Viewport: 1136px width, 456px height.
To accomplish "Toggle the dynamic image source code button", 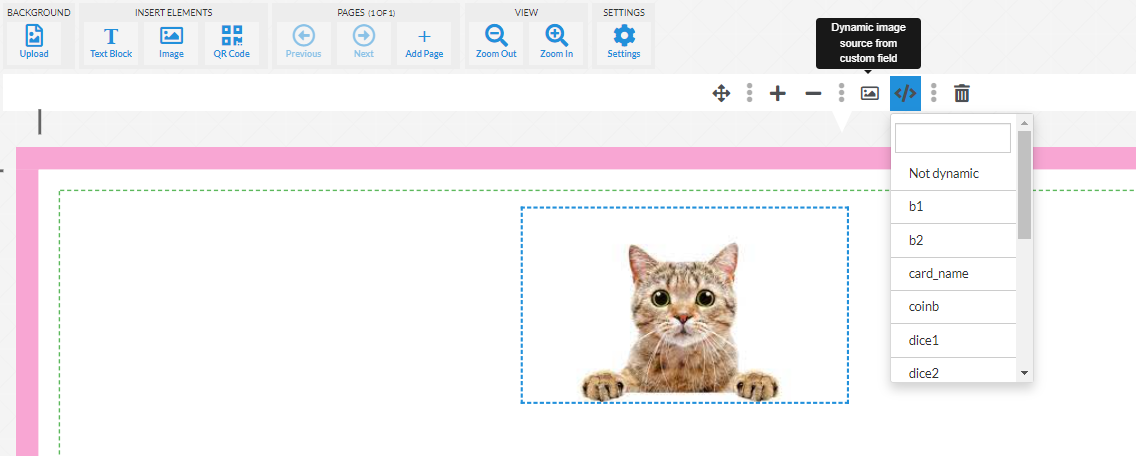I will click(905, 93).
